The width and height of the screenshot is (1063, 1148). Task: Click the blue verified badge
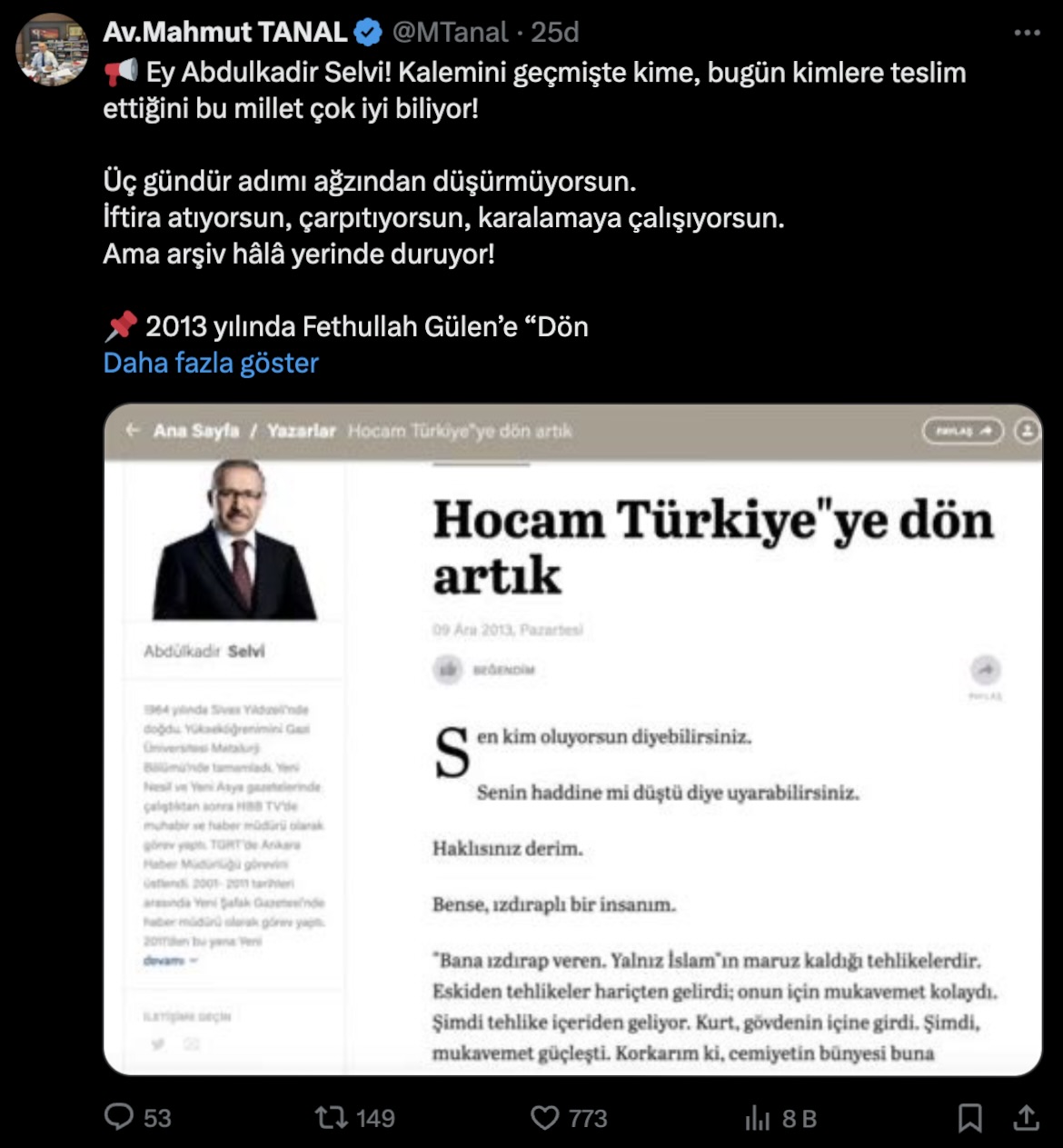368,33
